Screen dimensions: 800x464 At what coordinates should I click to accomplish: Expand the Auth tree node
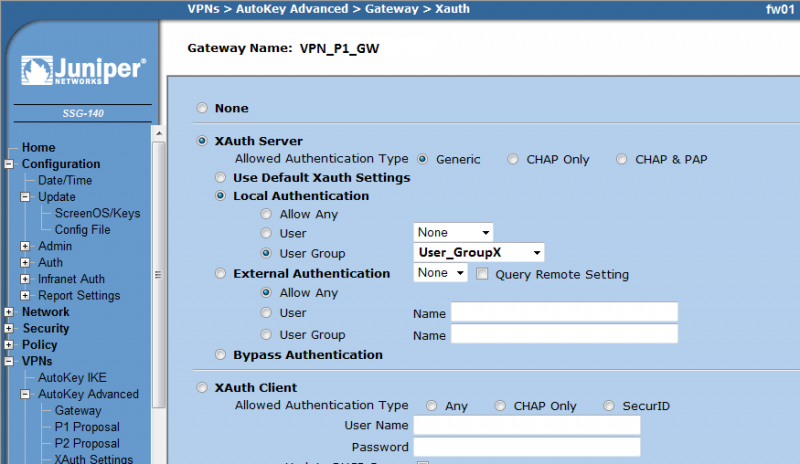point(25,262)
